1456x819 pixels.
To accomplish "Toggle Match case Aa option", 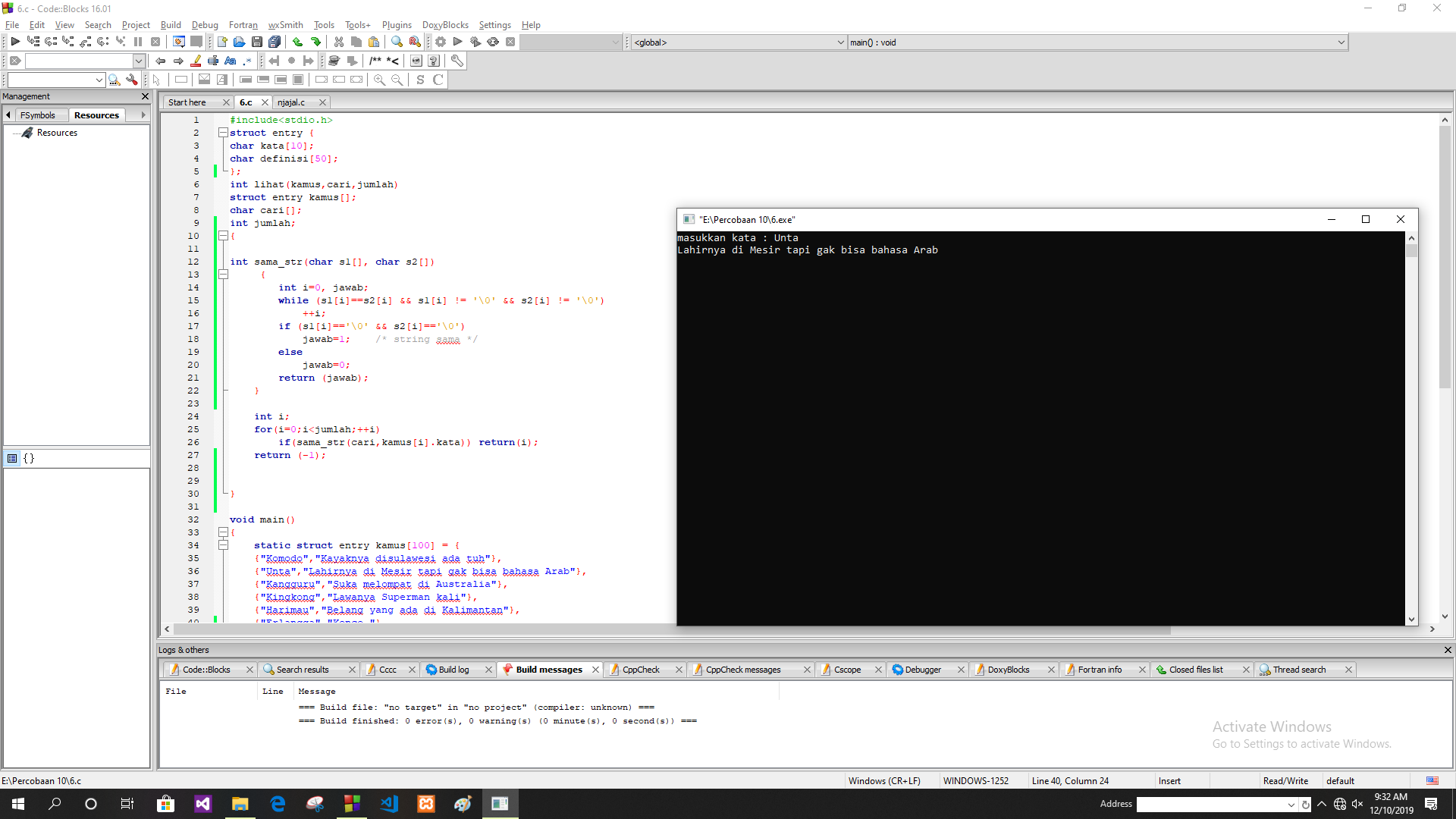I will 231,61.
